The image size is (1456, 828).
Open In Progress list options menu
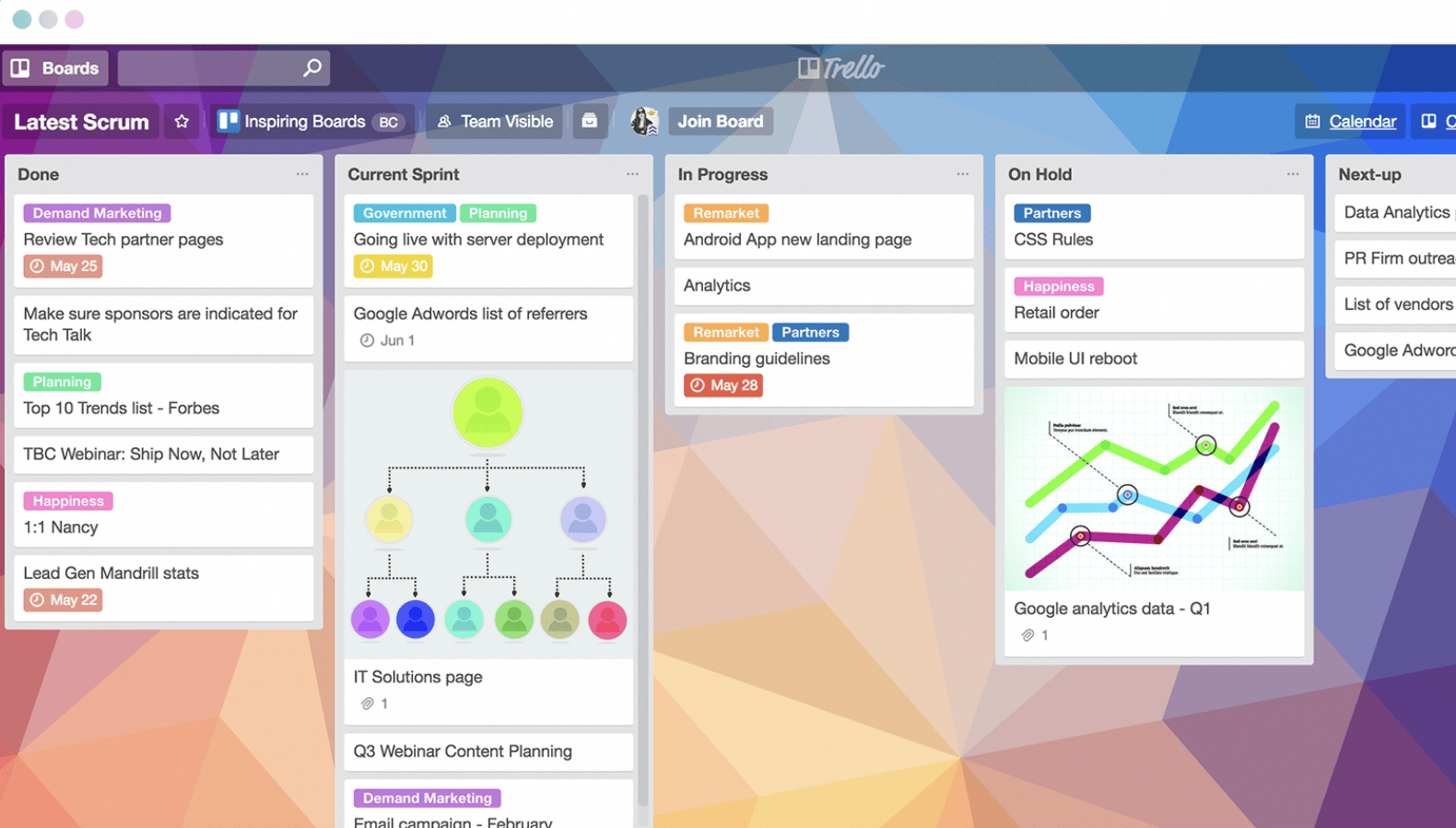[x=962, y=174]
